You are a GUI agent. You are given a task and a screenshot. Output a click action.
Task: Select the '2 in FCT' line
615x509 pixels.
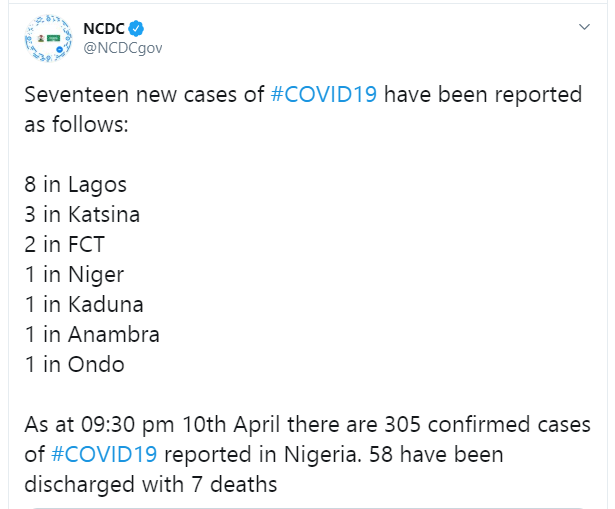[x=65, y=244]
